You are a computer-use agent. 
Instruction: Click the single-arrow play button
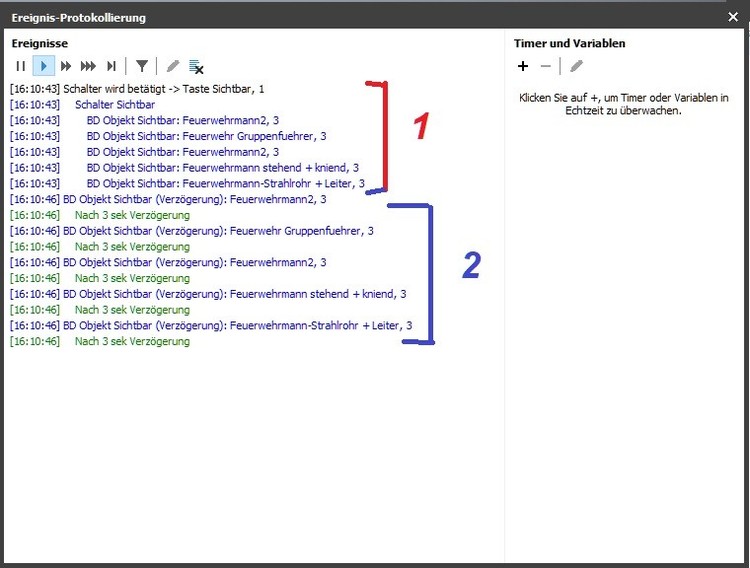click(44, 66)
